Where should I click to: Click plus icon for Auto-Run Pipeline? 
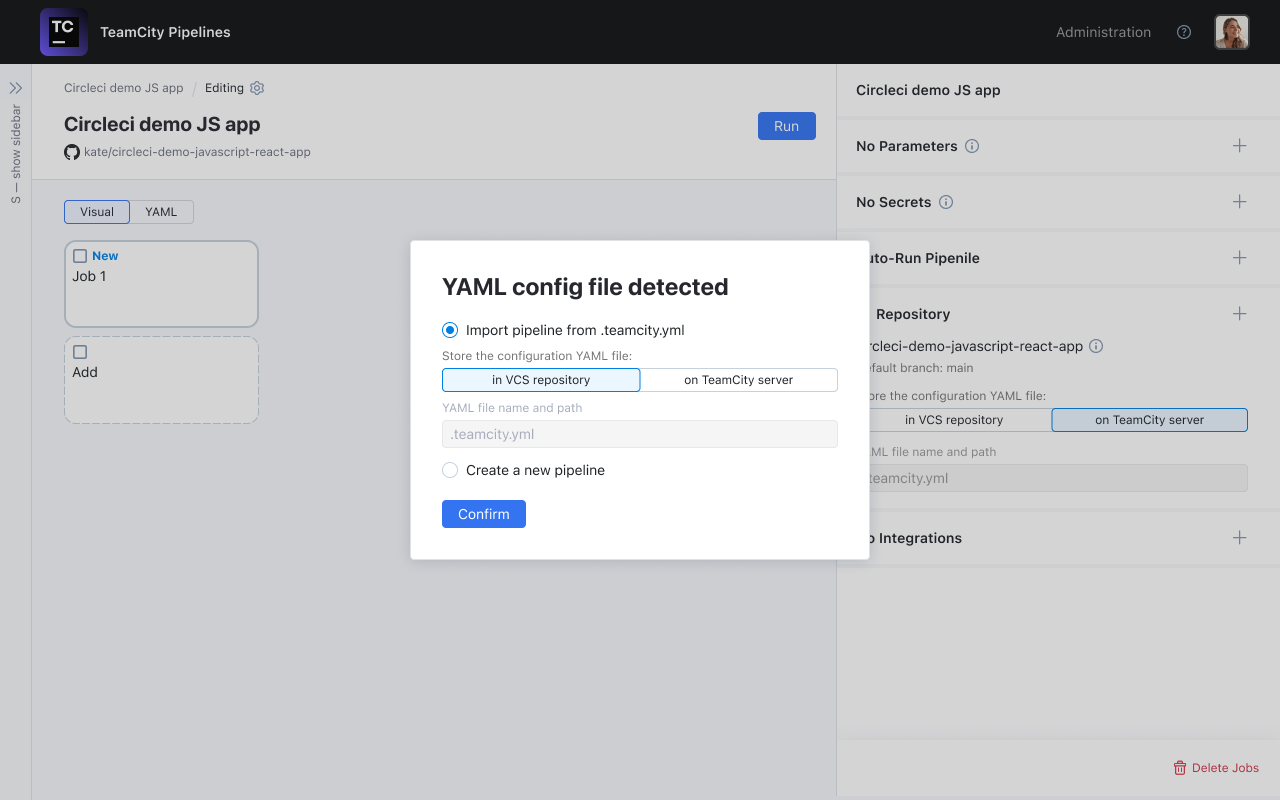point(1240,258)
